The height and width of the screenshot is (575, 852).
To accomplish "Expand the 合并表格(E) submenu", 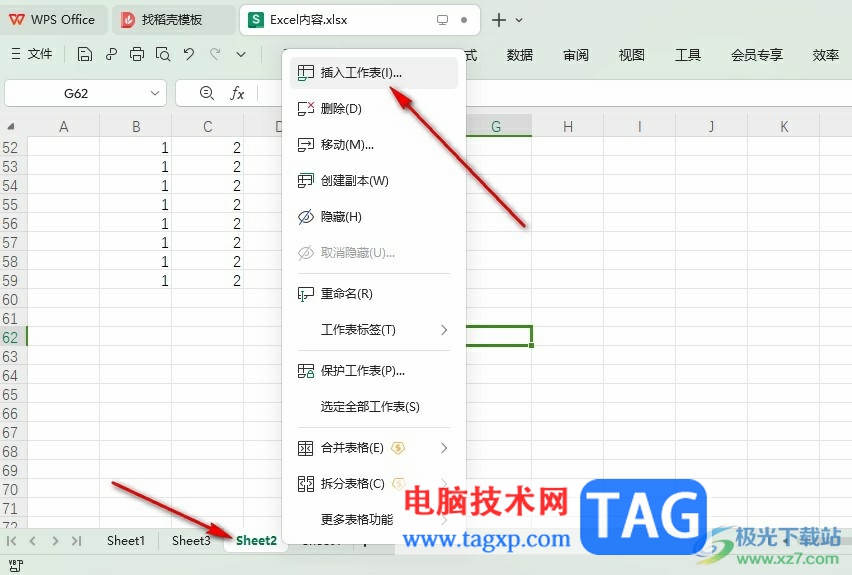I will coord(374,448).
